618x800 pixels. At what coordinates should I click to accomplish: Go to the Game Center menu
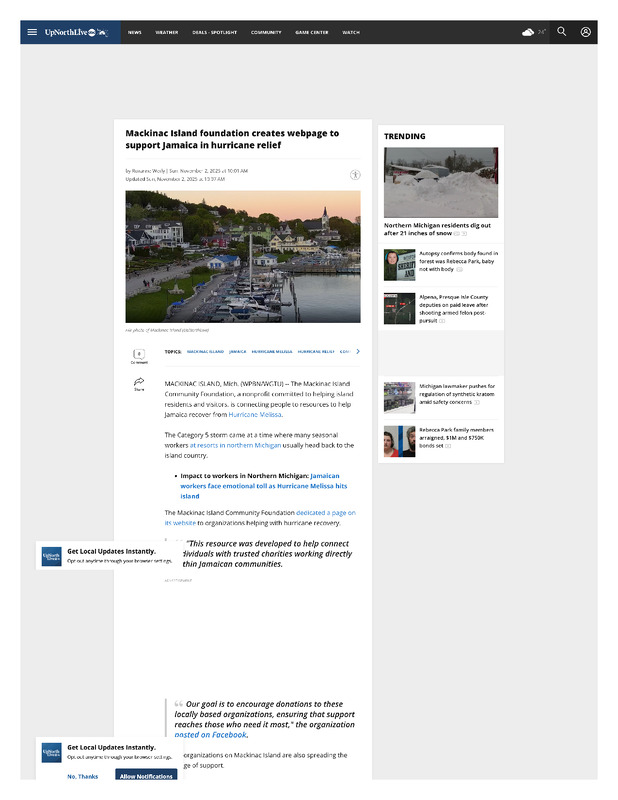[311, 32]
